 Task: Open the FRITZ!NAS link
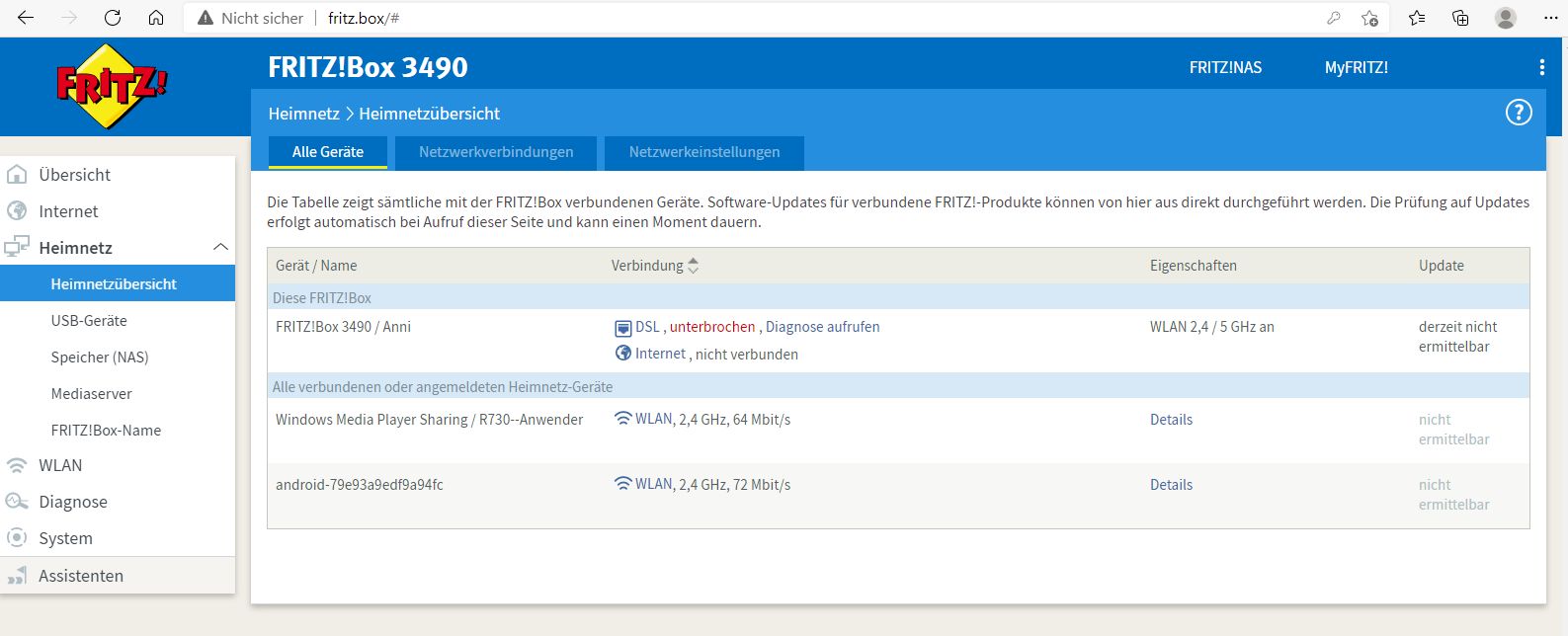click(x=1225, y=67)
